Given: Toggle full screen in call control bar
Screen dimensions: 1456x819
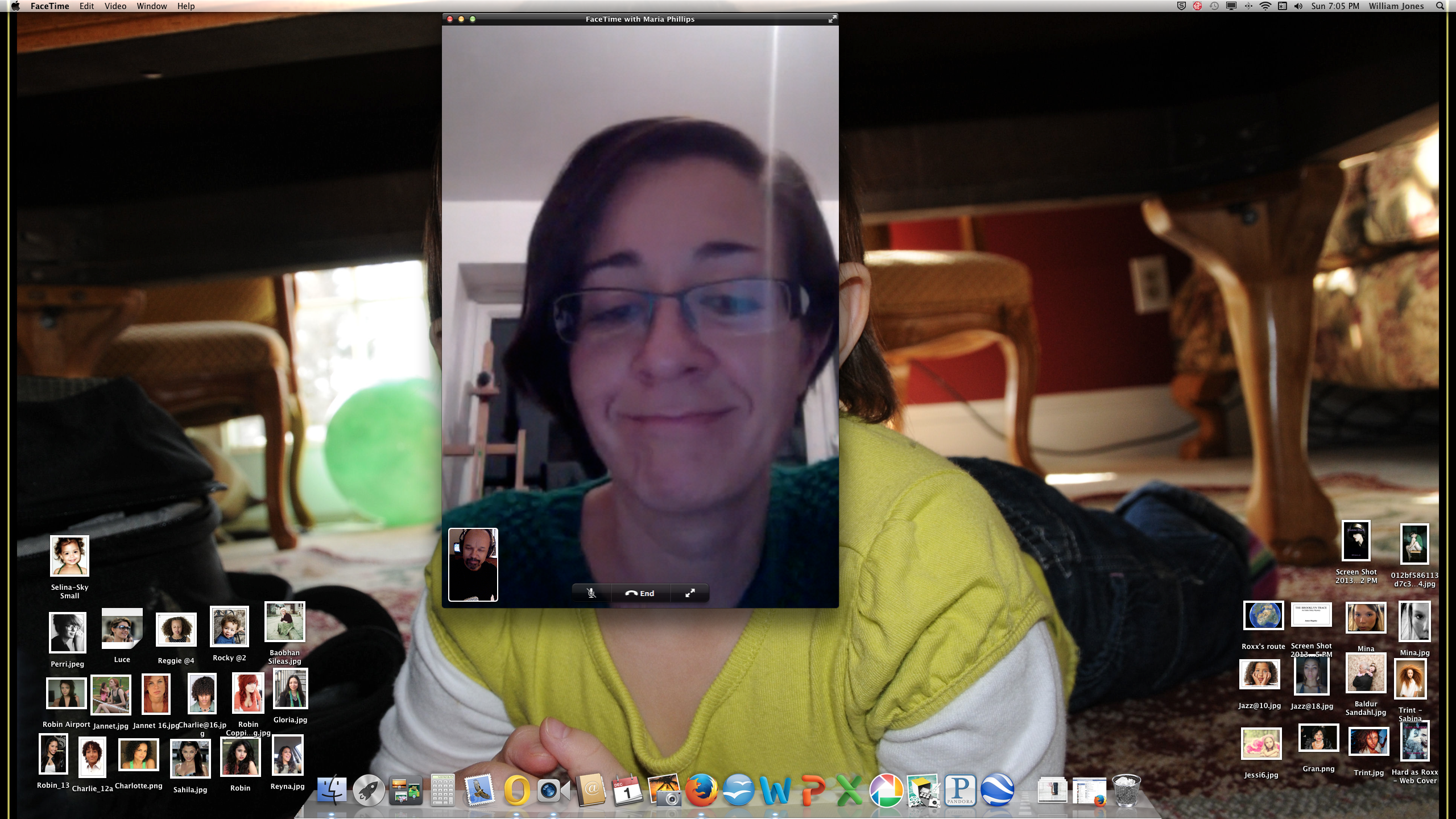Looking at the screenshot, I should (x=689, y=593).
